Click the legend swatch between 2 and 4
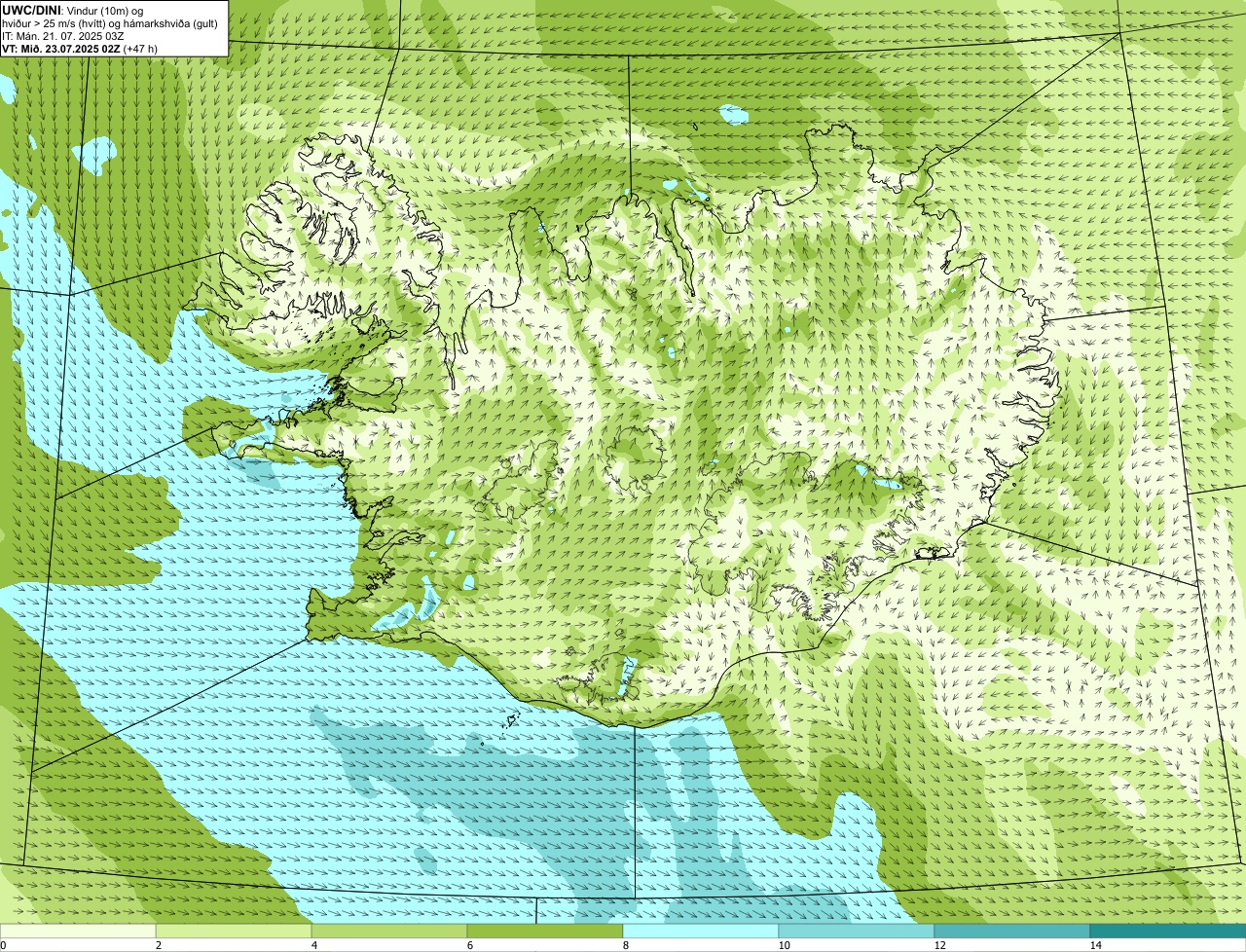 [234, 932]
